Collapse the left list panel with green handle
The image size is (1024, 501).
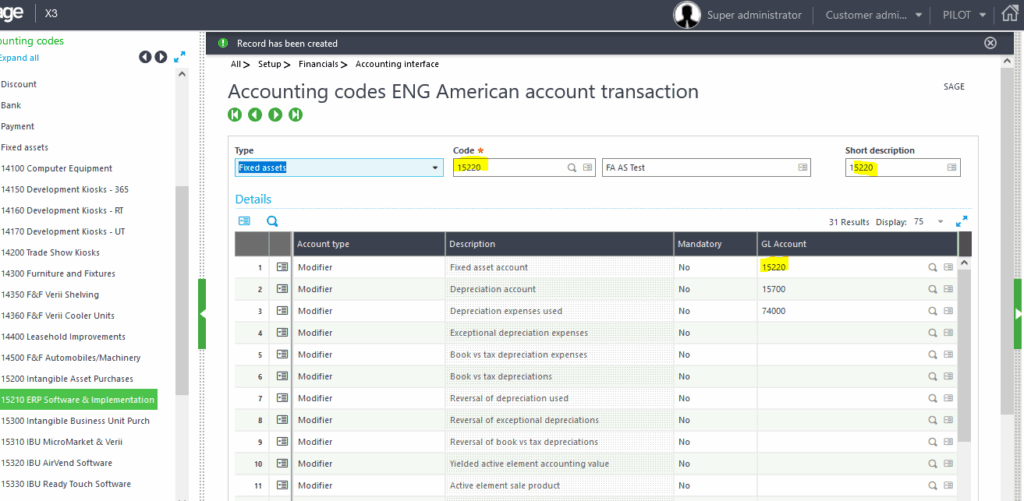(x=202, y=314)
